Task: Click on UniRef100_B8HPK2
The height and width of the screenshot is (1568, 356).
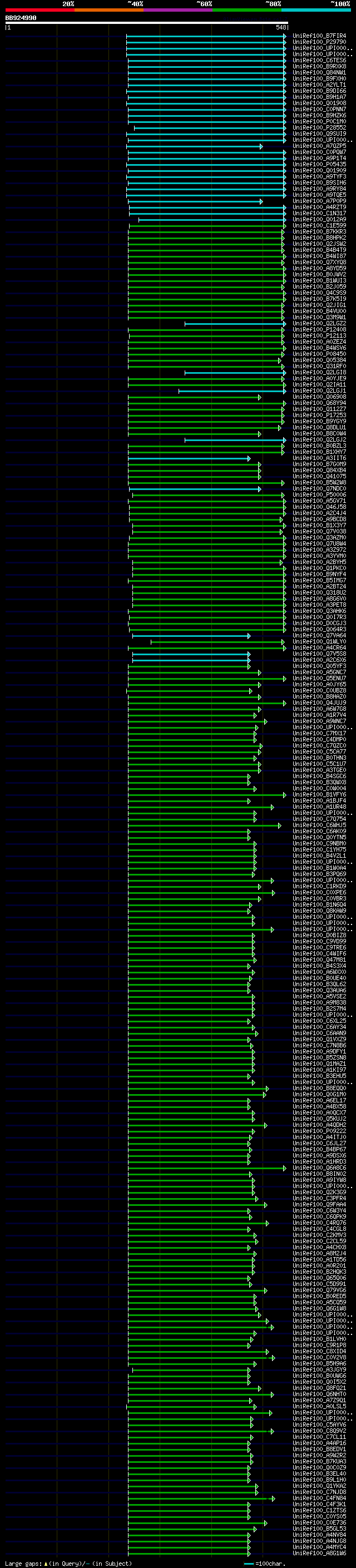Action: [x=319, y=238]
